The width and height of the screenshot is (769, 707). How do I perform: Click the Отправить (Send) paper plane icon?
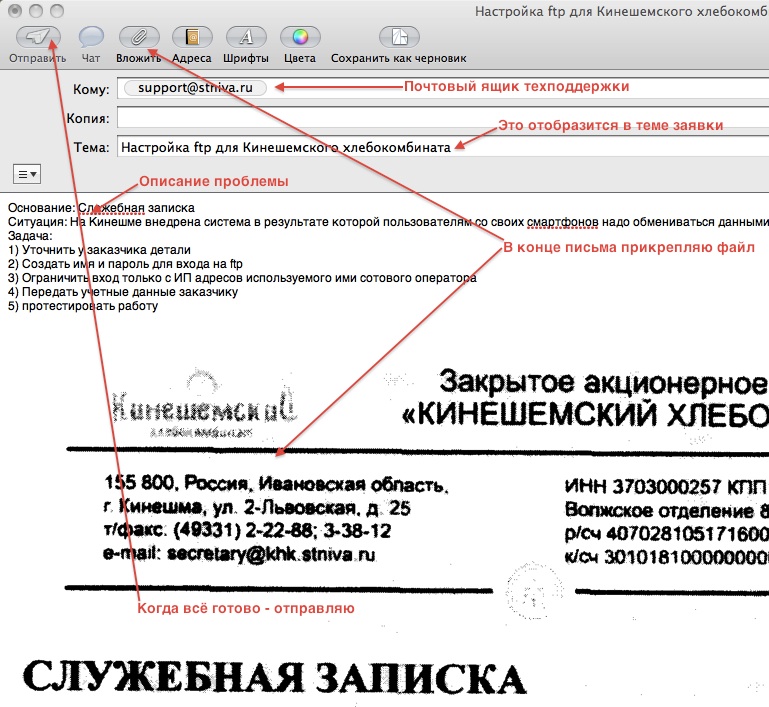tap(37, 38)
